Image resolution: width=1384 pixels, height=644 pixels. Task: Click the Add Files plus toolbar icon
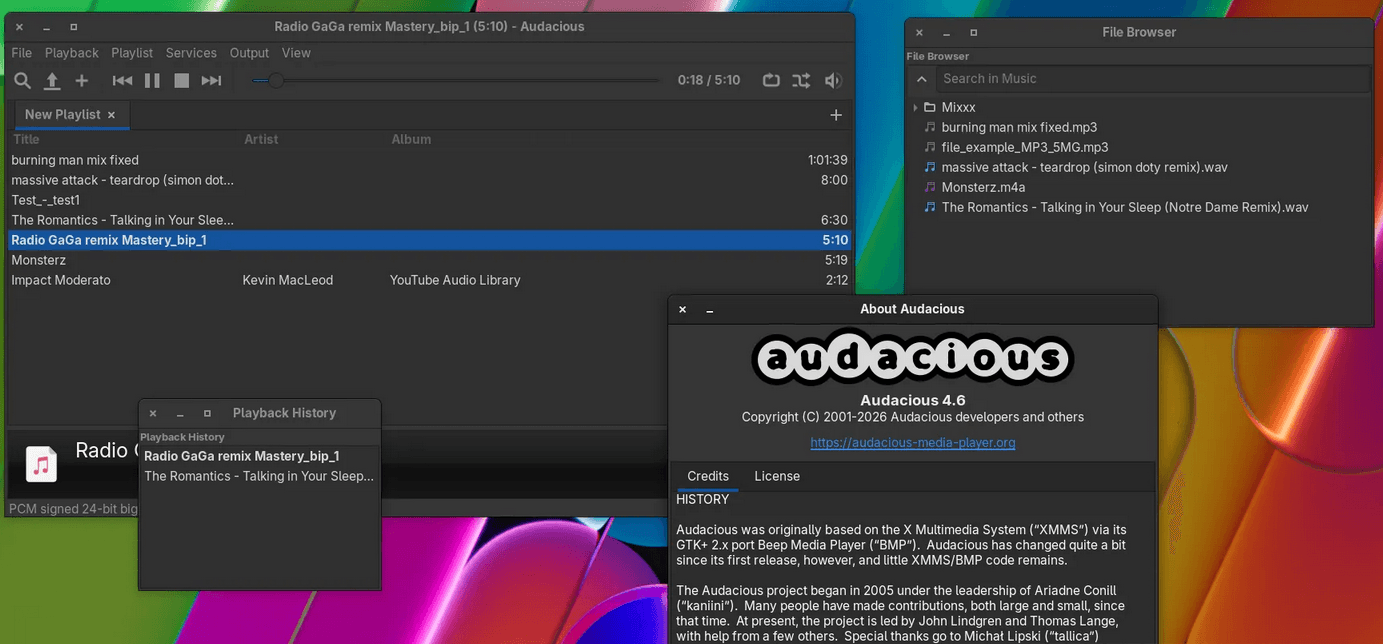[82, 81]
